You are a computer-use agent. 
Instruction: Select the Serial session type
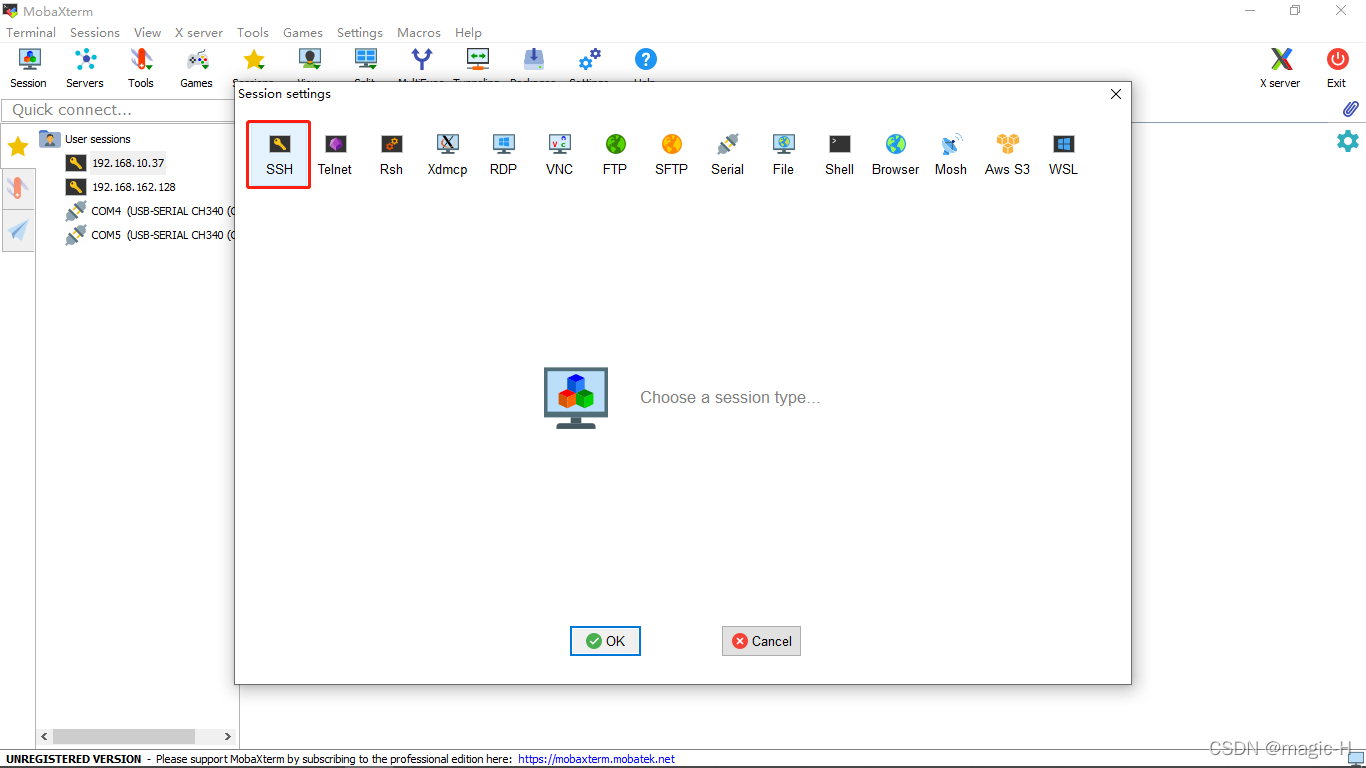click(727, 155)
